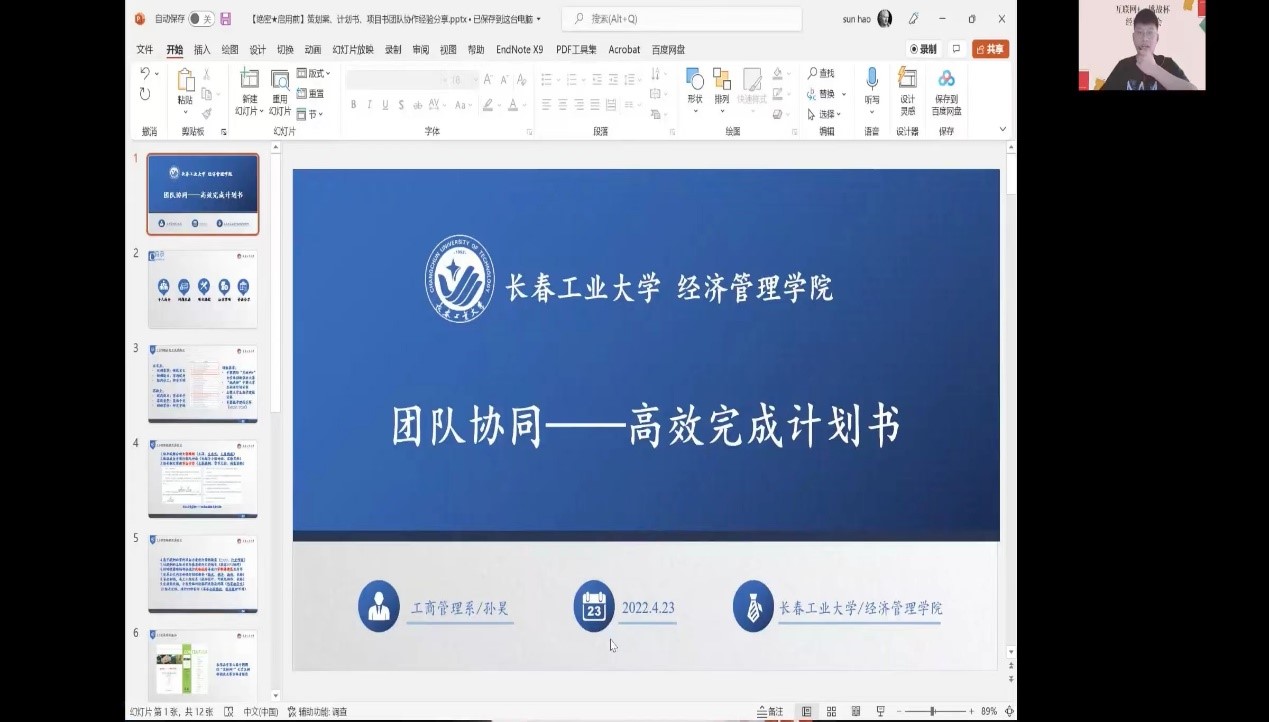Click Save to Baidu Netdisk icon
Screen dimensions: 1269x722
(x=946, y=80)
